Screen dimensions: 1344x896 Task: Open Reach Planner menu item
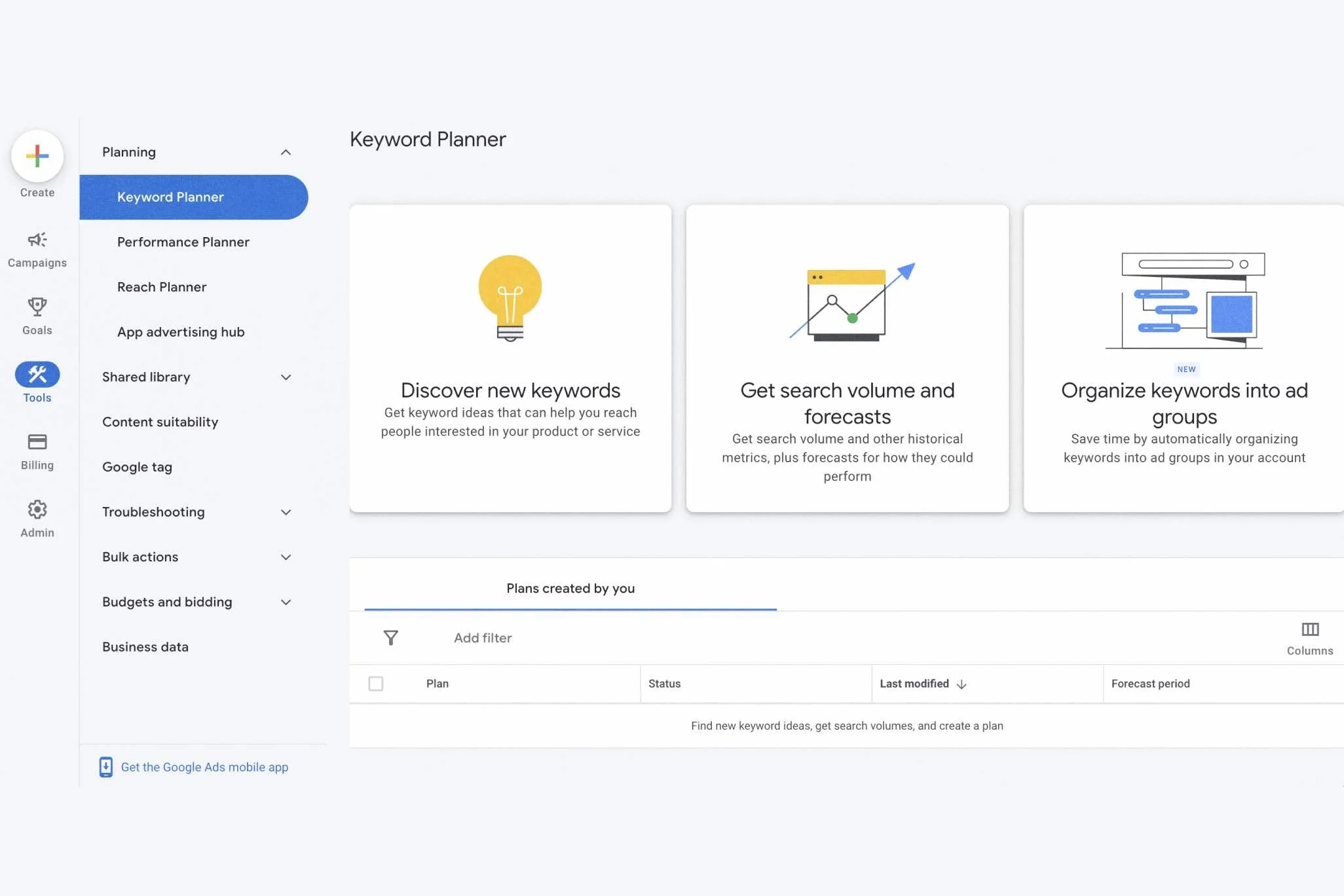(162, 287)
